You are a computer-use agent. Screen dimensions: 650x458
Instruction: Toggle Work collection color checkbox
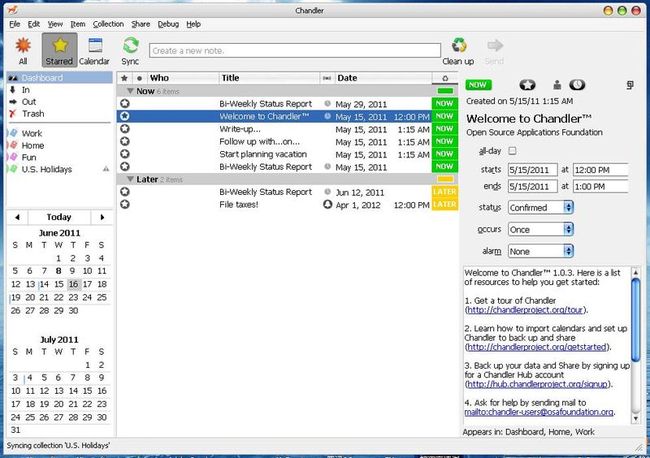(13, 133)
